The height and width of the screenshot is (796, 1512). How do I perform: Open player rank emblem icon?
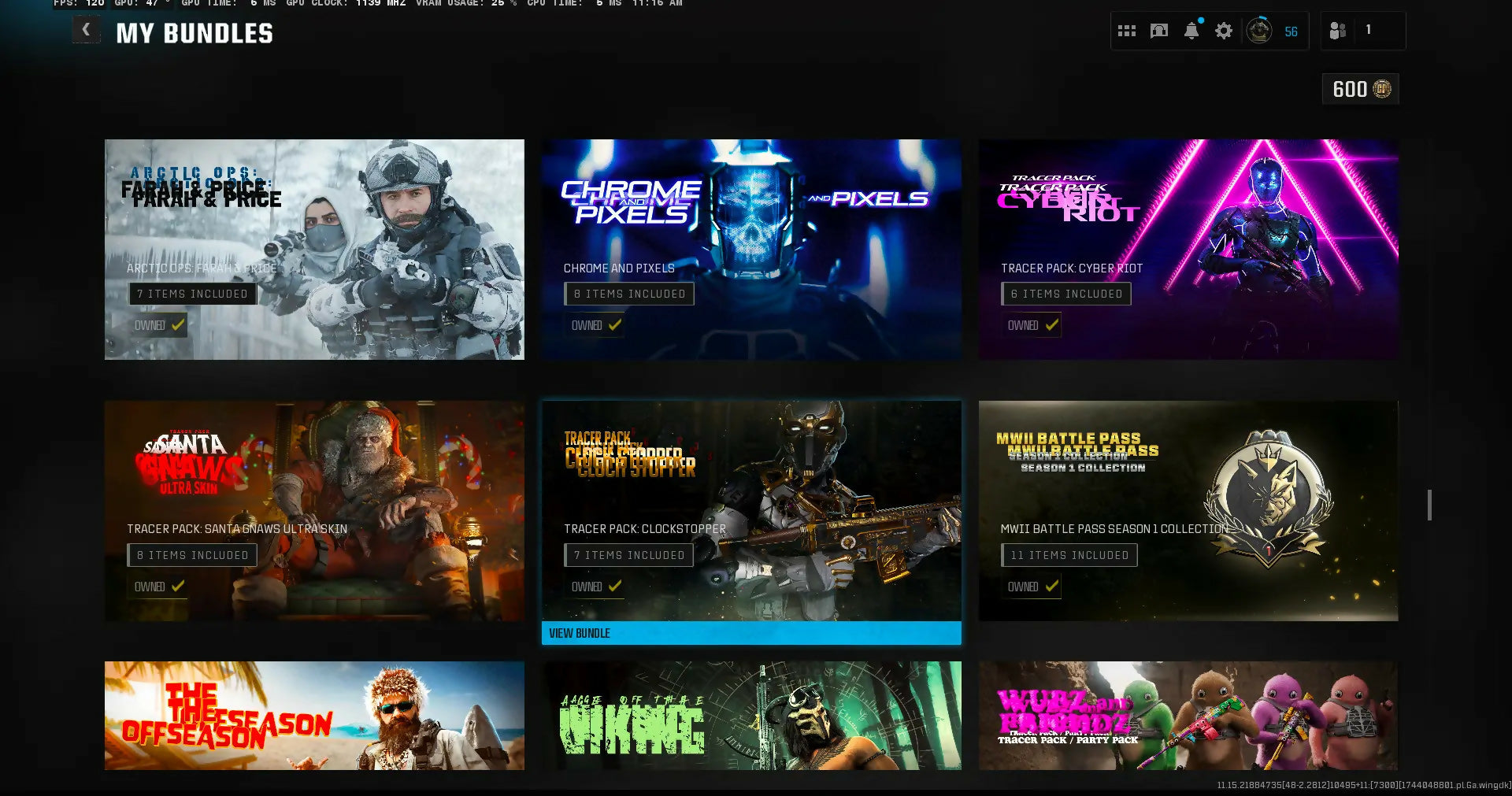(1259, 31)
